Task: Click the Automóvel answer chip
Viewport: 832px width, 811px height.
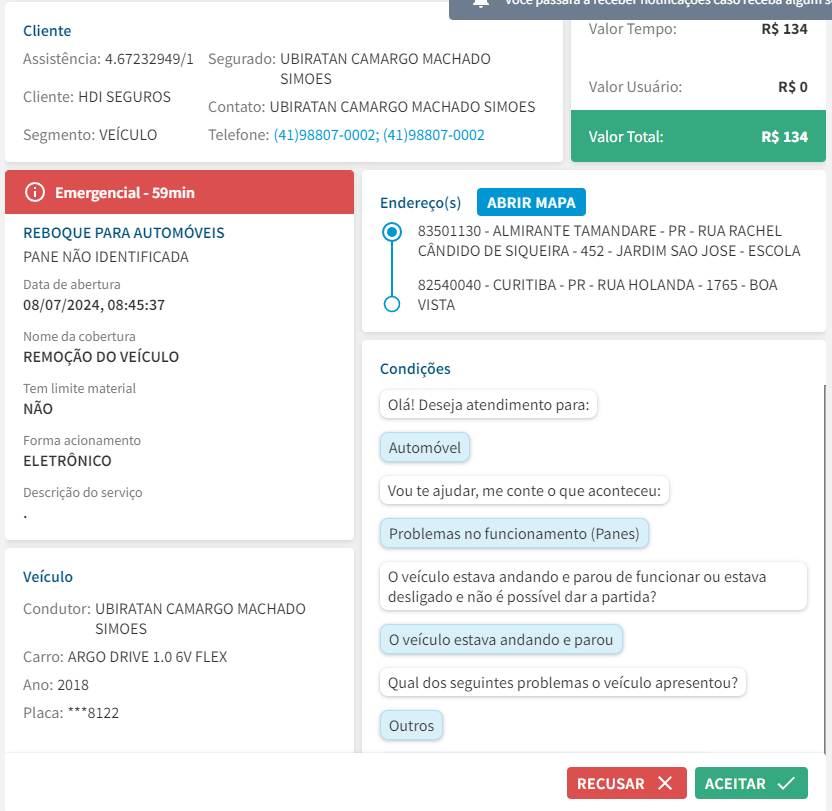Action: point(424,447)
